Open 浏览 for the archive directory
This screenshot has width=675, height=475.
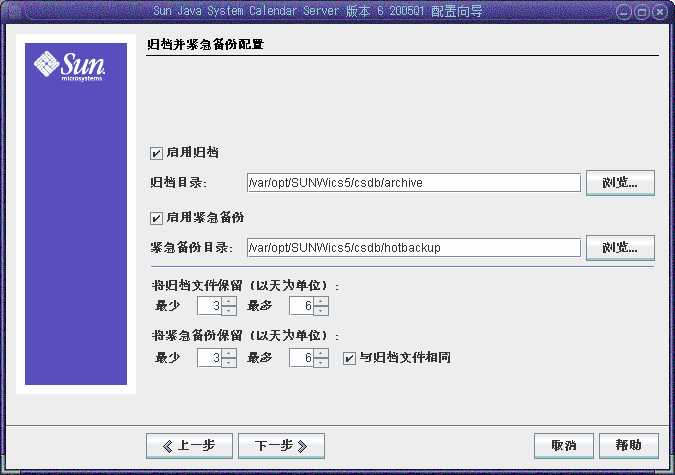tap(620, 183)
